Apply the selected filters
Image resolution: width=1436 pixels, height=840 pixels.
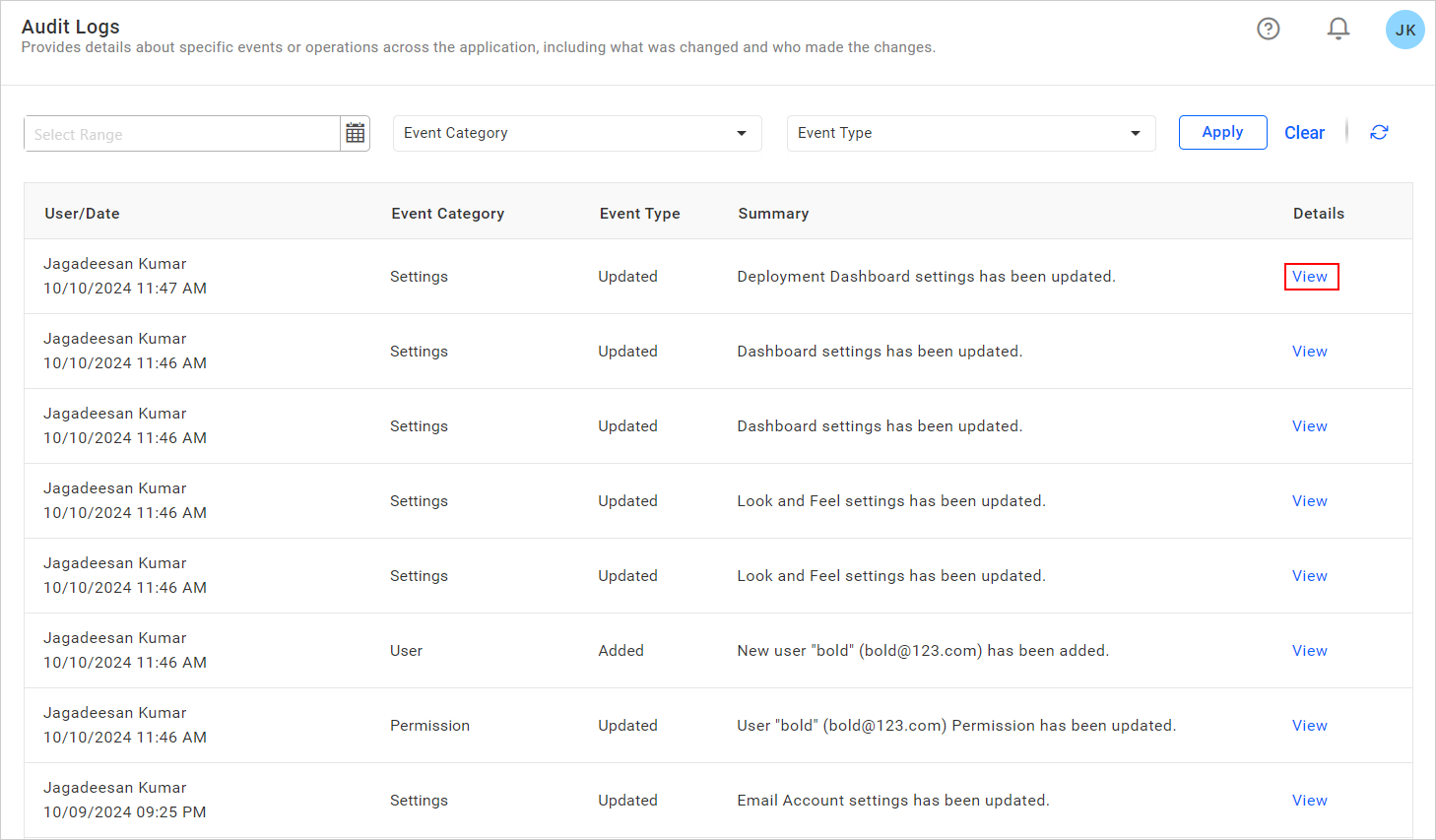tap(1222, 132)
